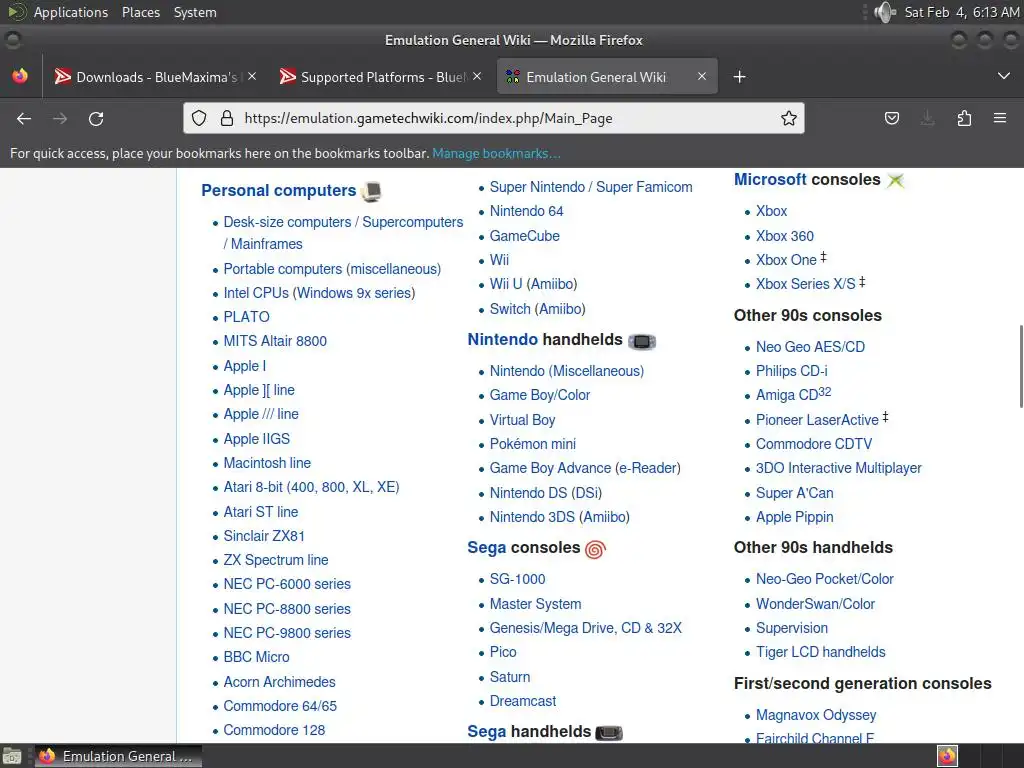The image size is (1024, 768).
Task: Open the tracking protection shield icon
Action: pyautogui.click(x=199, y=118)
